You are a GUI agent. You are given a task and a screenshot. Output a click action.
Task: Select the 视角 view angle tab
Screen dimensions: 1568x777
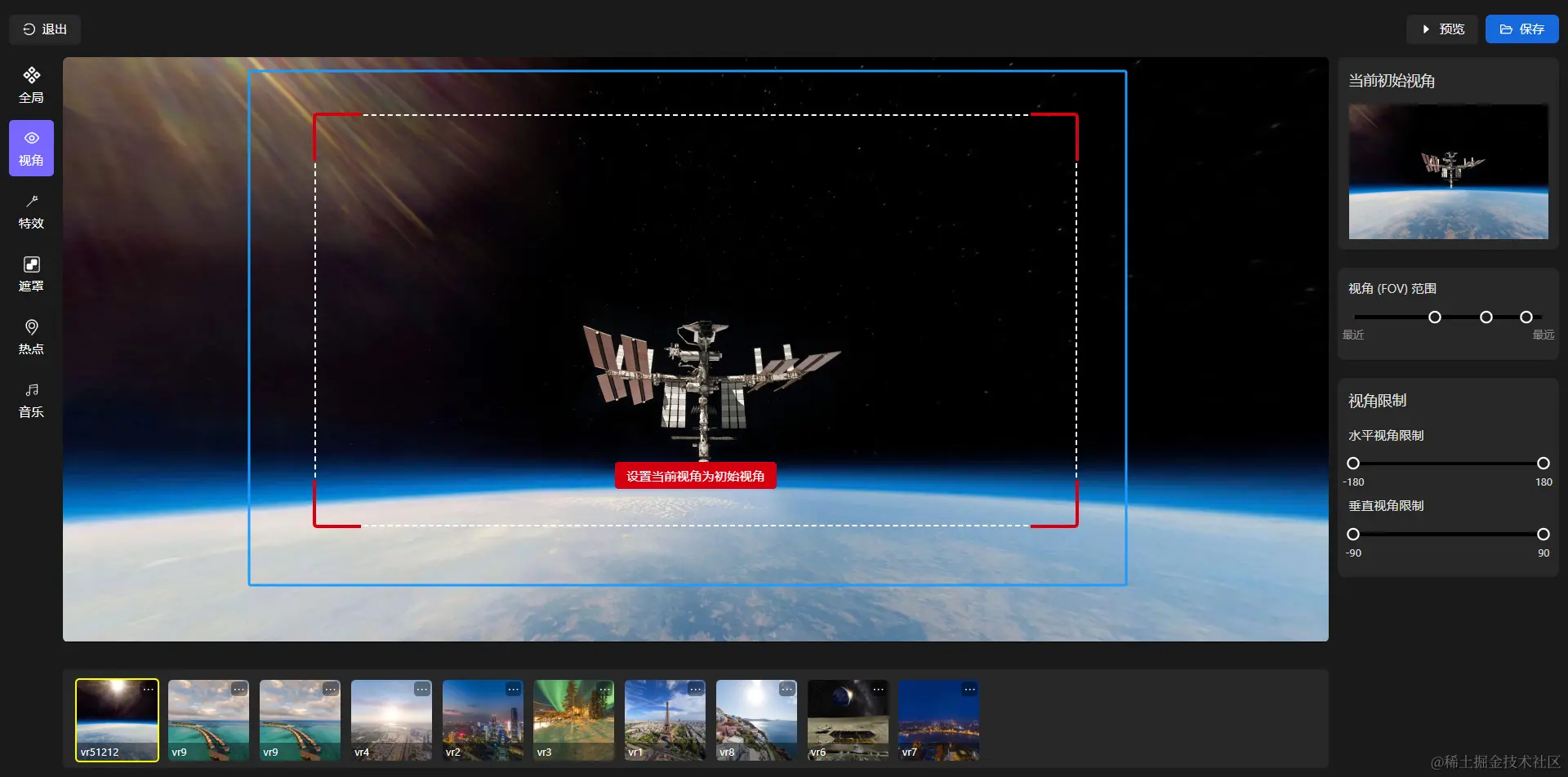coord(31,148)
